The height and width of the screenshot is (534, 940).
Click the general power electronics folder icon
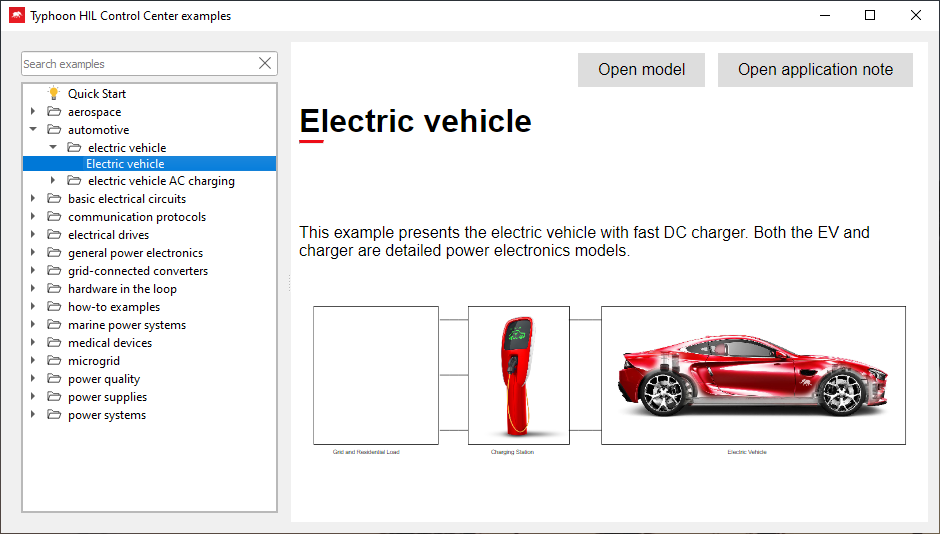(54, 252)
